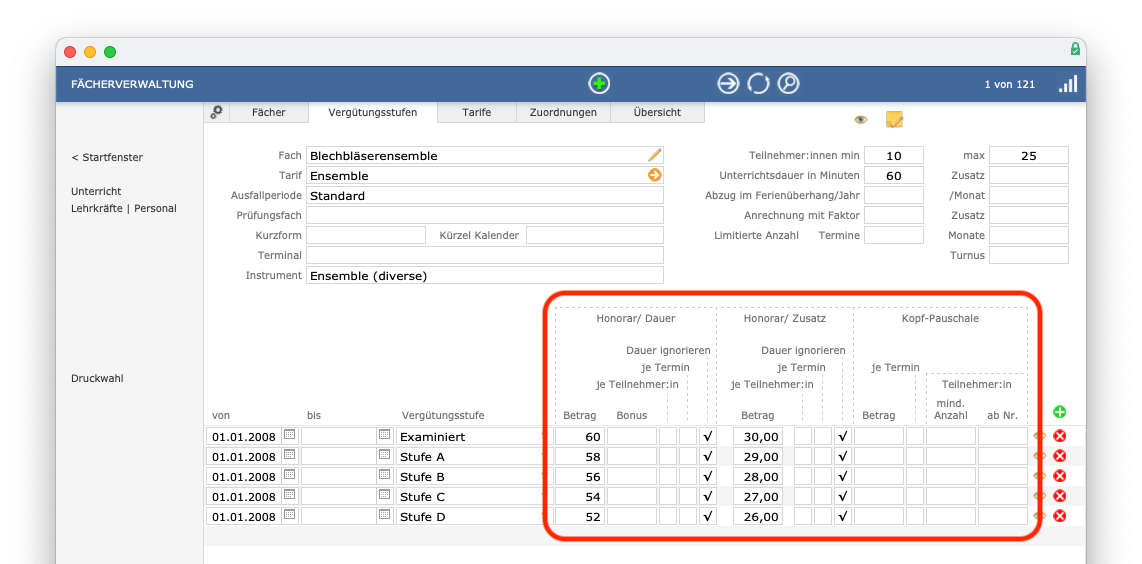Open the yellow sticky note icon

tap(894, 120)
